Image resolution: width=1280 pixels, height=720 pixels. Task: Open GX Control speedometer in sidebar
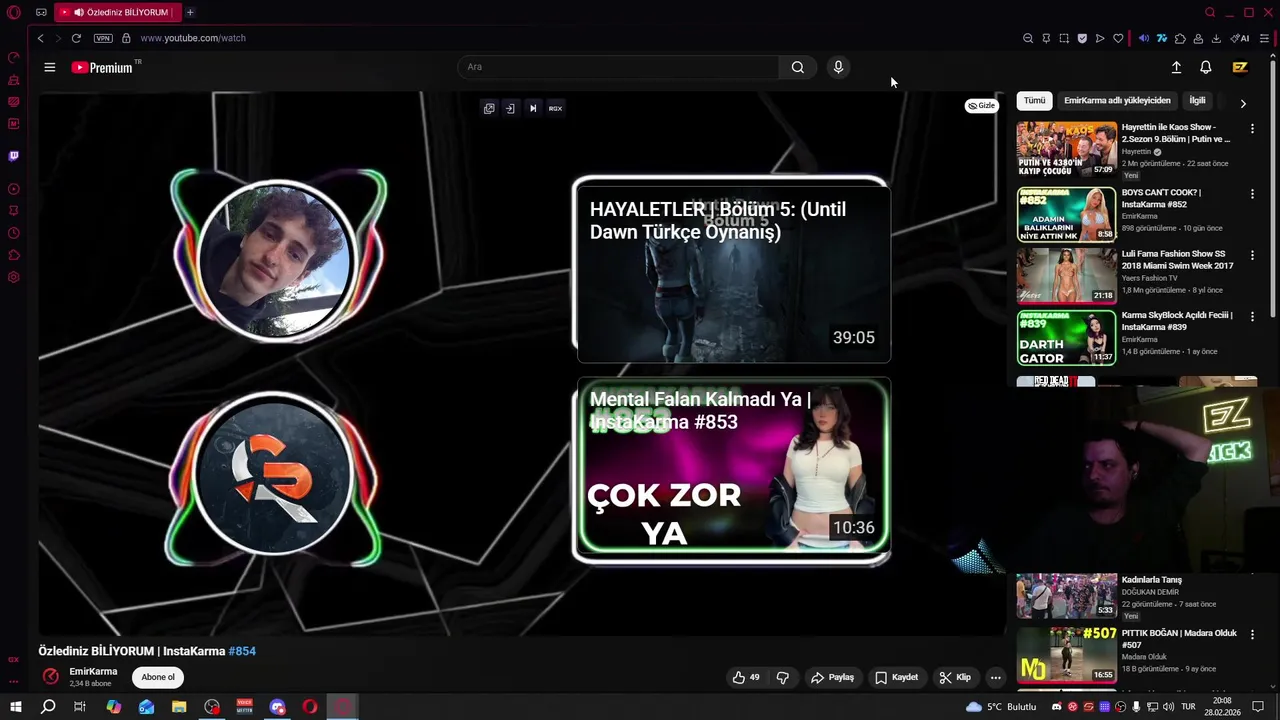14,57
